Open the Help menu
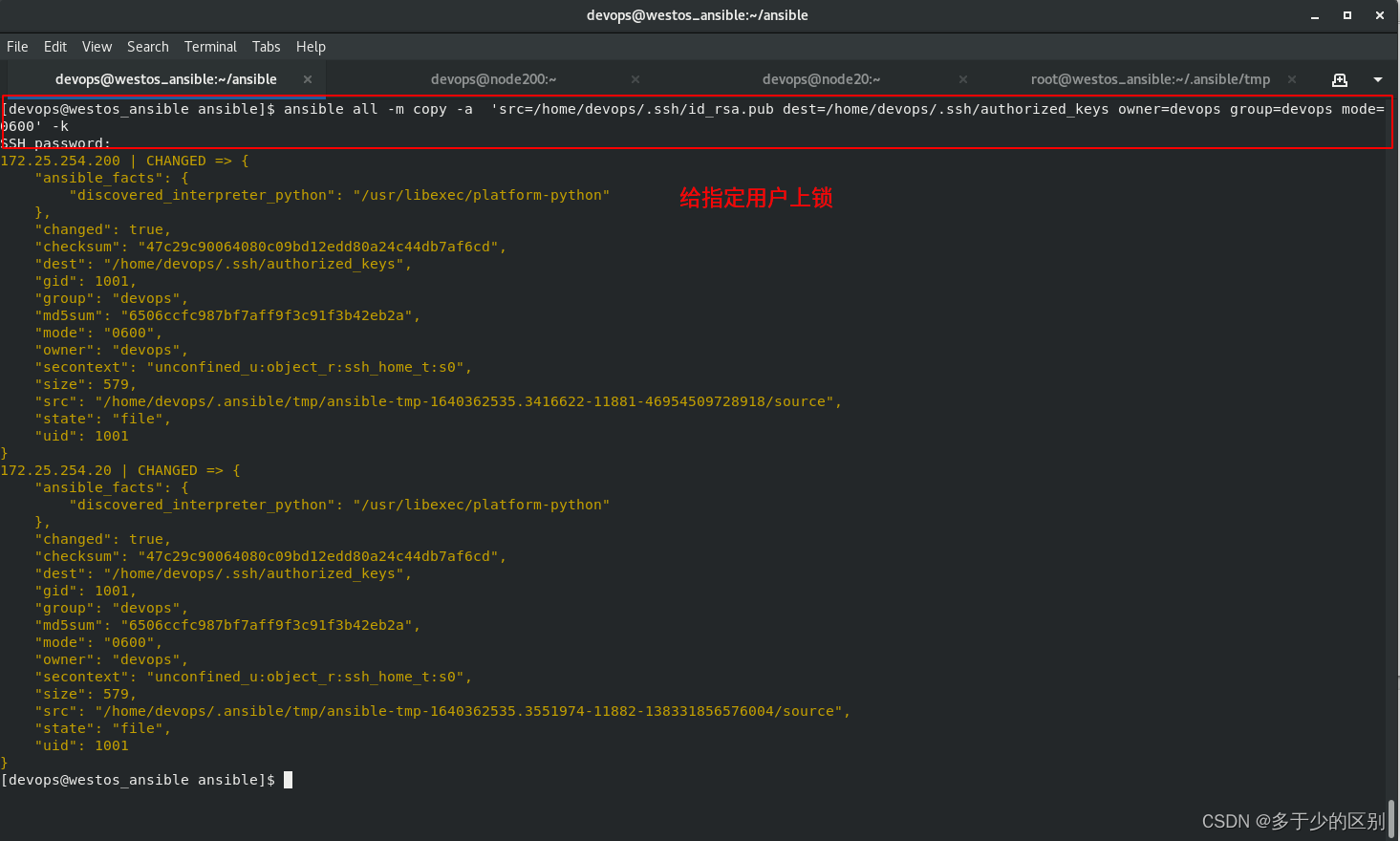Viewport: 1400px width, 841px height. click(311, 46)
